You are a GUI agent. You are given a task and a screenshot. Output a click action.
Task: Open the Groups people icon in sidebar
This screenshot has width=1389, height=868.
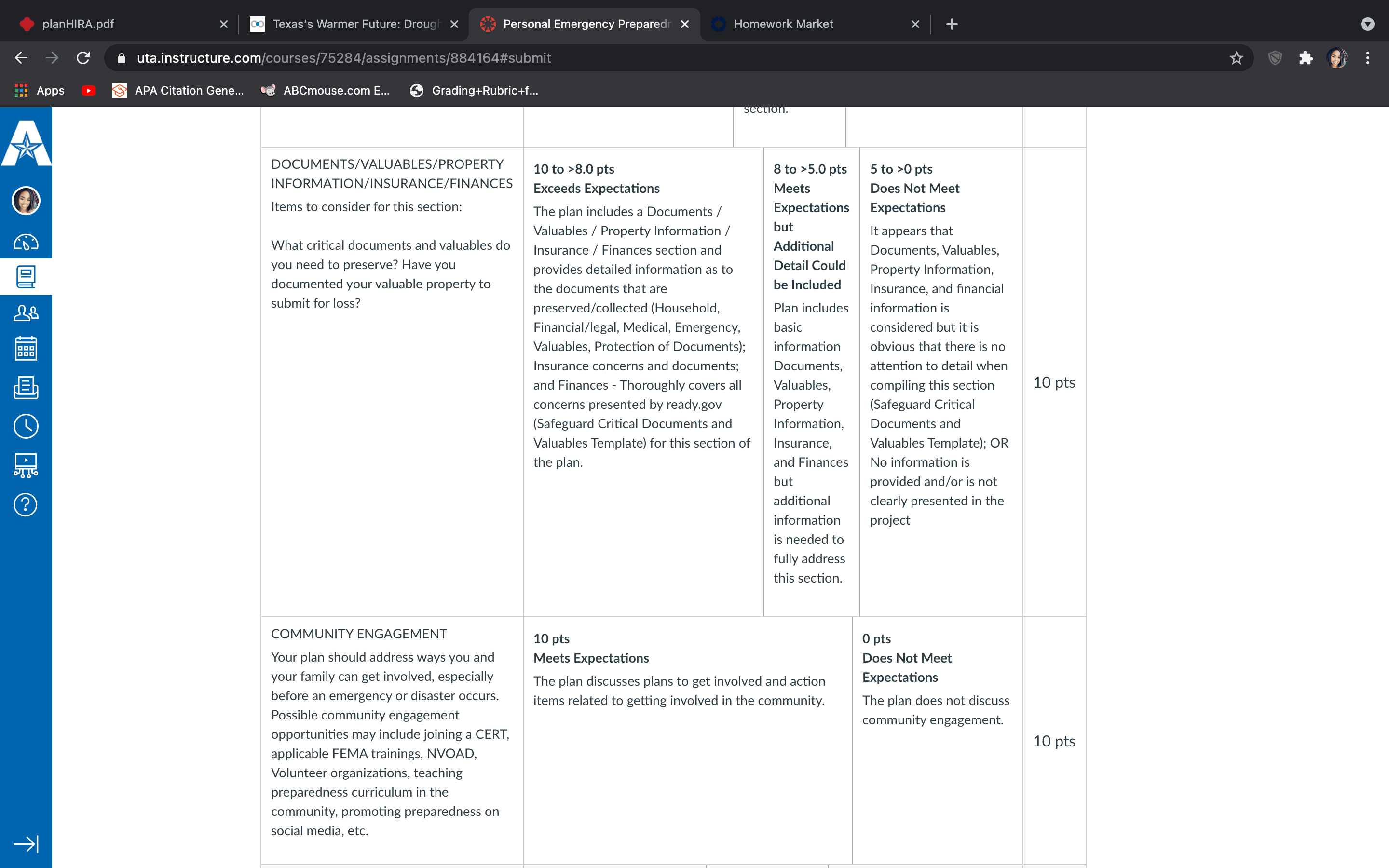pos(26,313)
